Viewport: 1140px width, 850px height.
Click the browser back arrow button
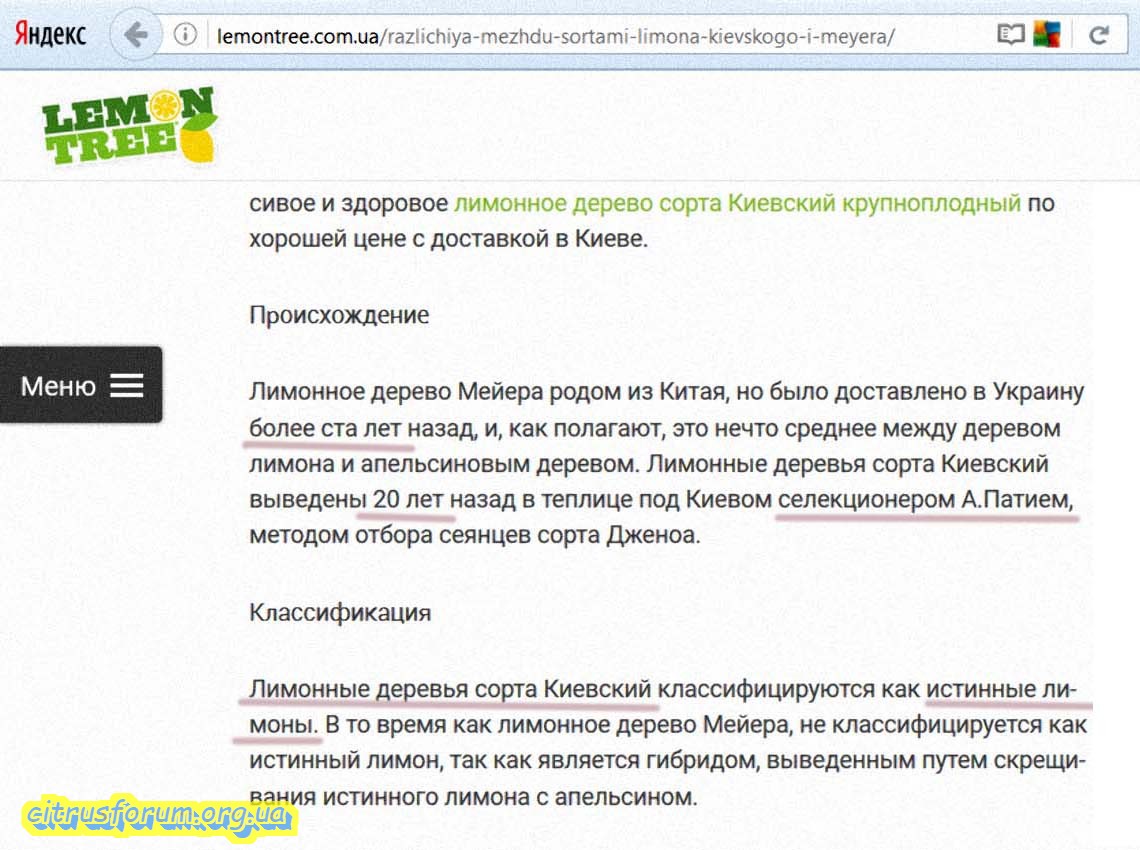tap(136, 36)
